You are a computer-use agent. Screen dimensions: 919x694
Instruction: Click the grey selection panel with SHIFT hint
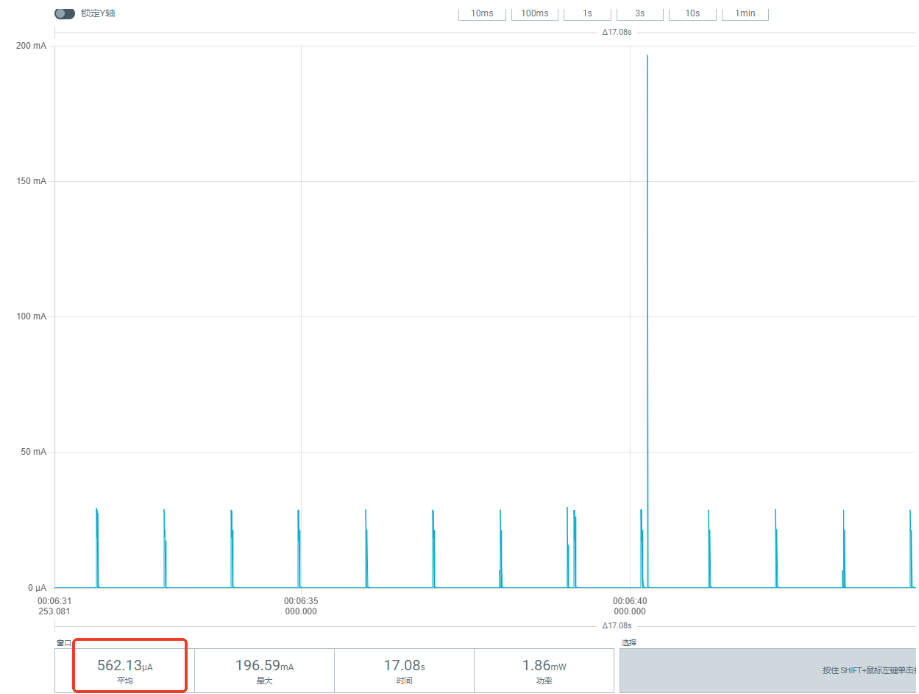click(768, 671)
